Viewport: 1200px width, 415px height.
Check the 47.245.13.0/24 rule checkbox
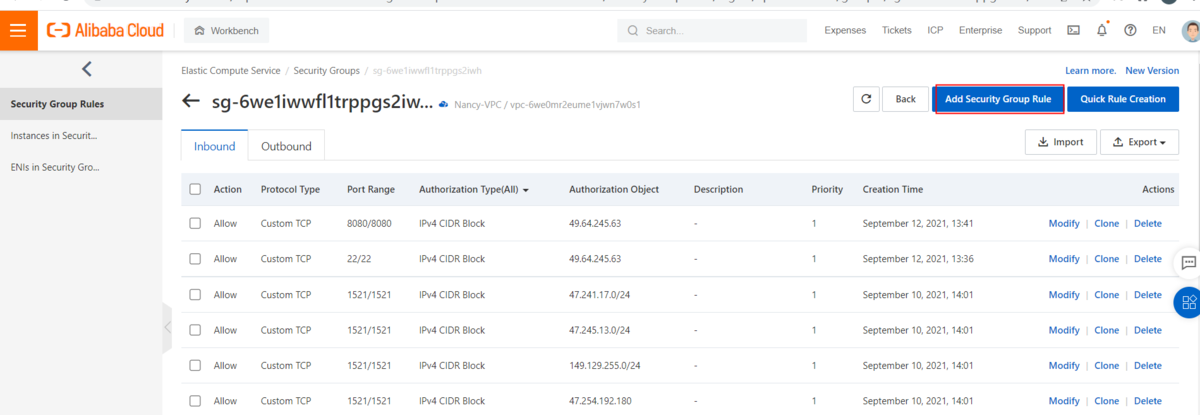tap(195, 330)
